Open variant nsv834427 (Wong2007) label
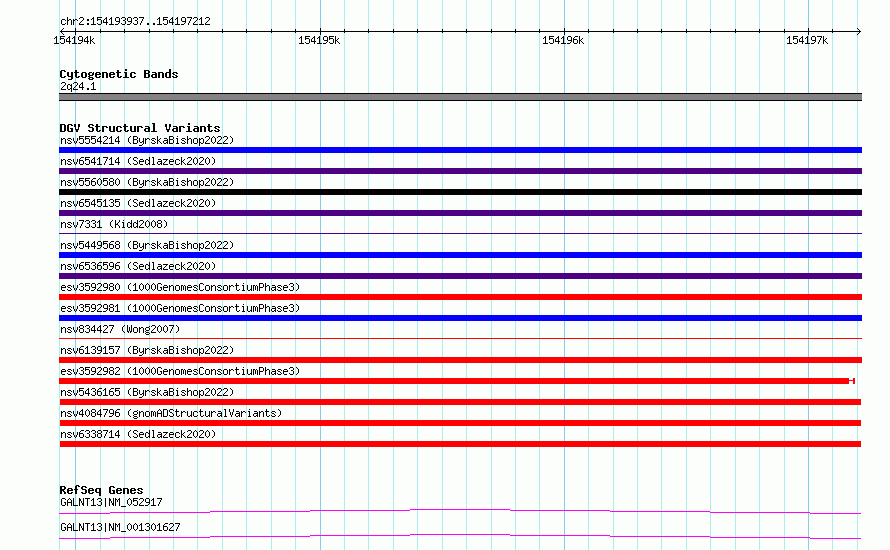The height and width of the screenshot is (550, 890). point(120,329)
